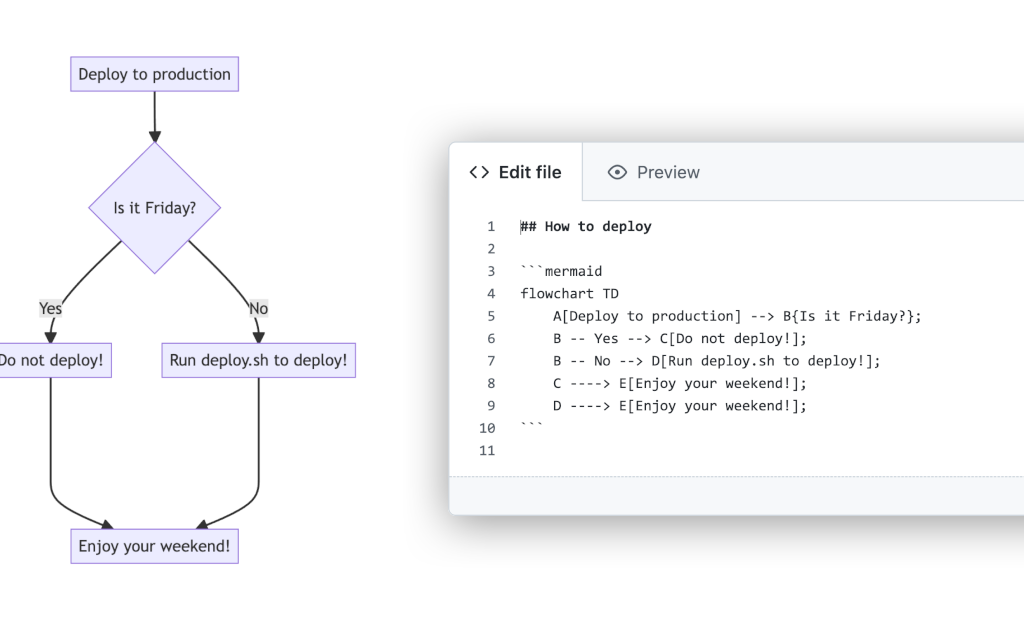Click the code brackets icon beside Edit file
This screenshot has width=1024, height=630.
point(478,172)
